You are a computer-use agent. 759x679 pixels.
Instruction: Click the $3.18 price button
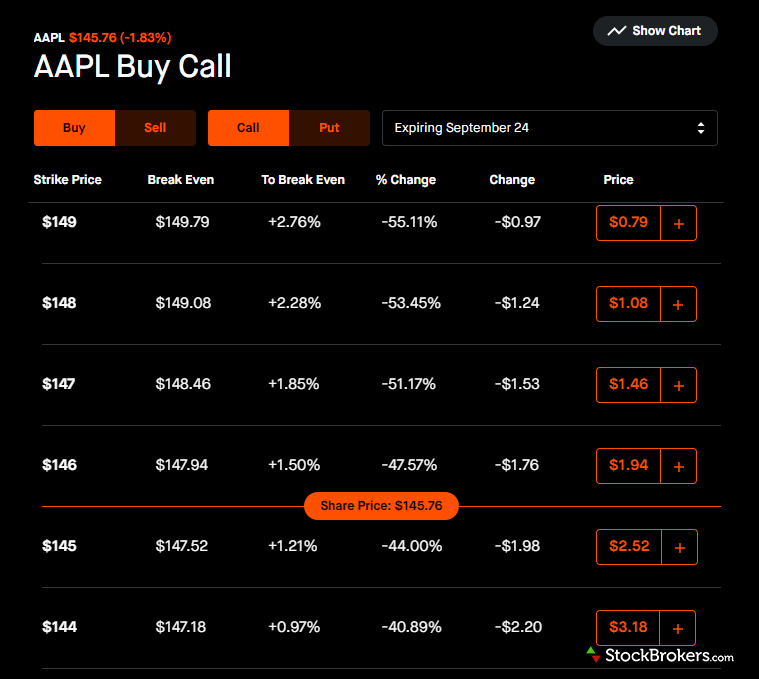pyautogui.click(x=628, y=627)
